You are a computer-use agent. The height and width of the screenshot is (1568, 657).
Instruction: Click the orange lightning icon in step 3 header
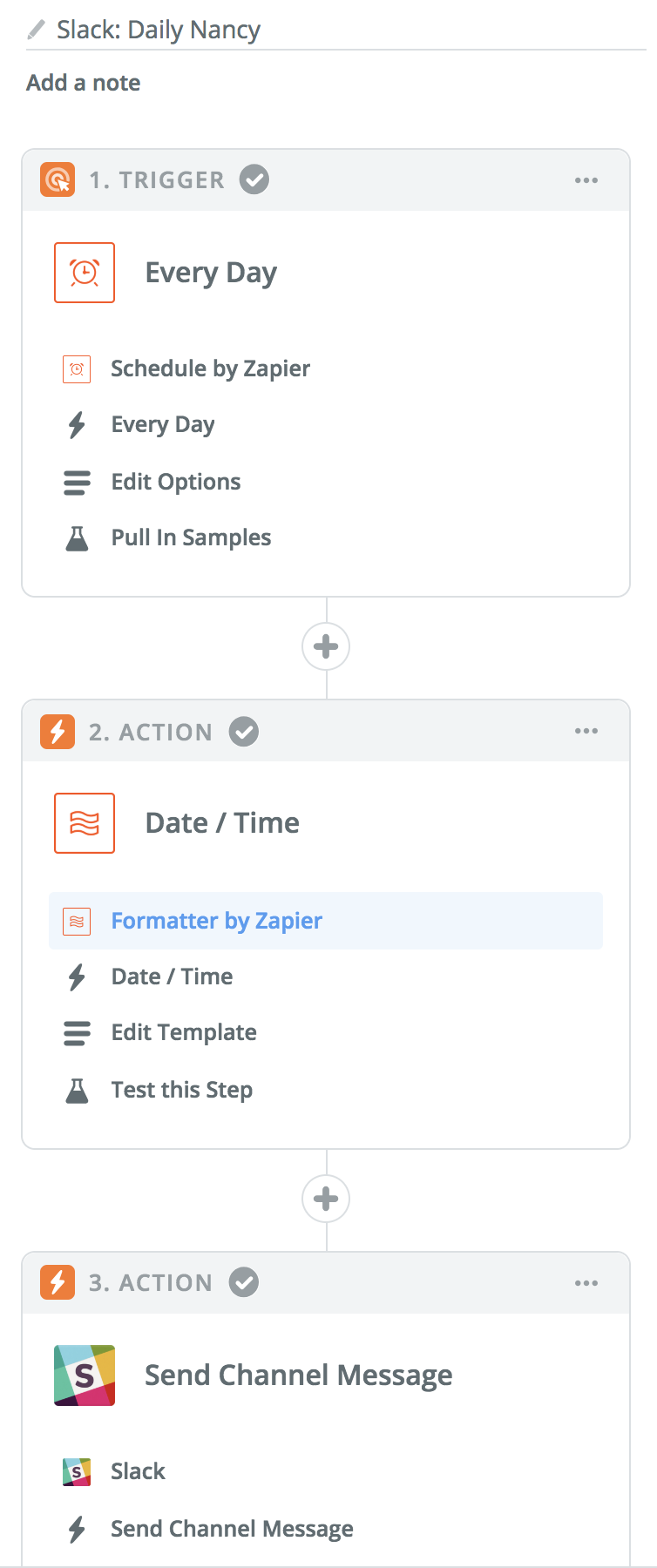58,1282
